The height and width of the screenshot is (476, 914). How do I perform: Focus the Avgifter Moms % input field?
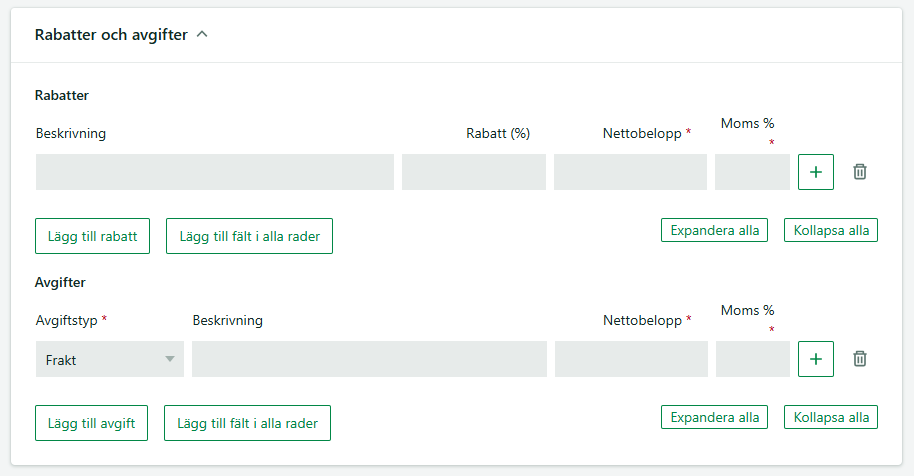pos(753,359)
